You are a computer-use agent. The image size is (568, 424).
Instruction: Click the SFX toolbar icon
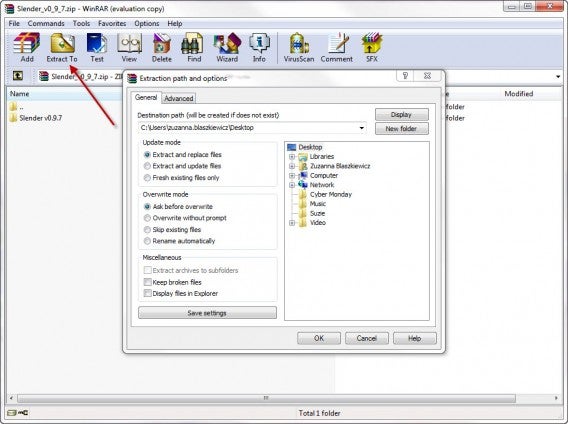[372, 47]
